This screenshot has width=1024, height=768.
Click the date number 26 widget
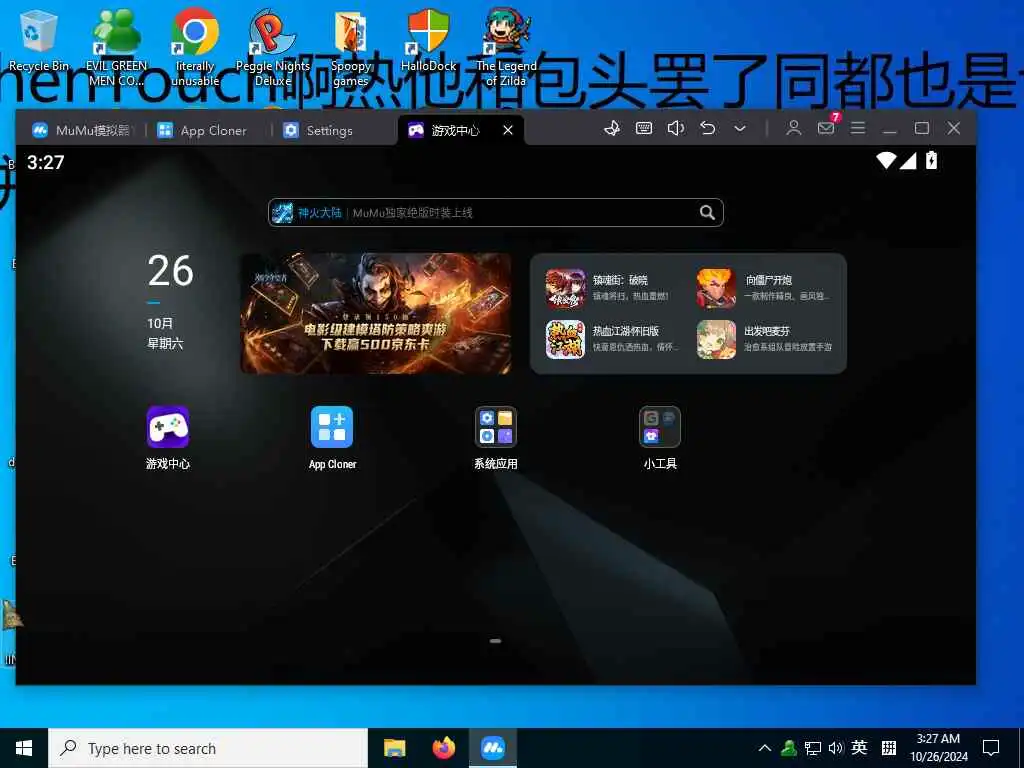170,270
